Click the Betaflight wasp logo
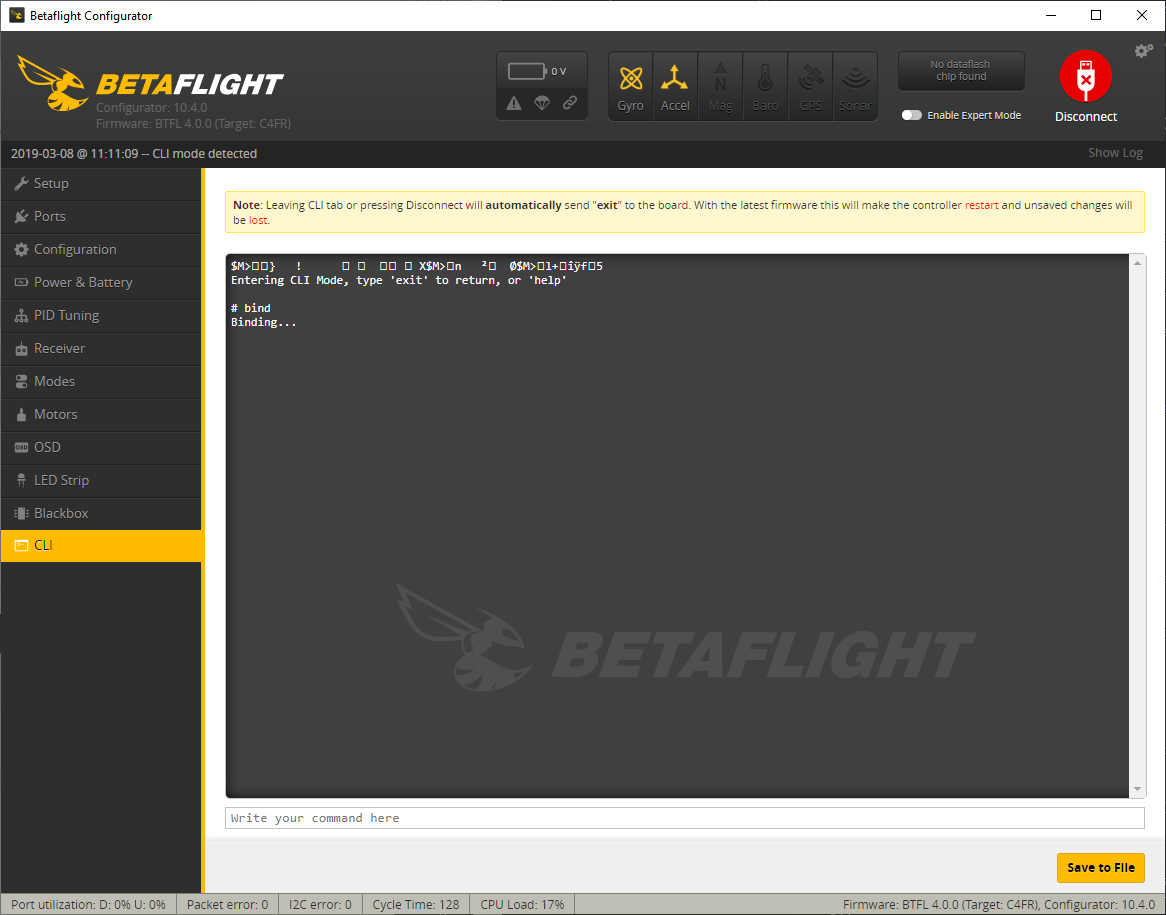 coord(52,83)
